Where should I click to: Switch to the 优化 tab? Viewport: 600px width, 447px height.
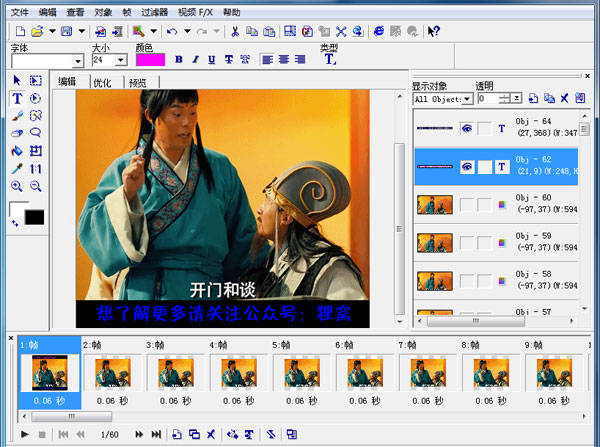pos(102,83)
